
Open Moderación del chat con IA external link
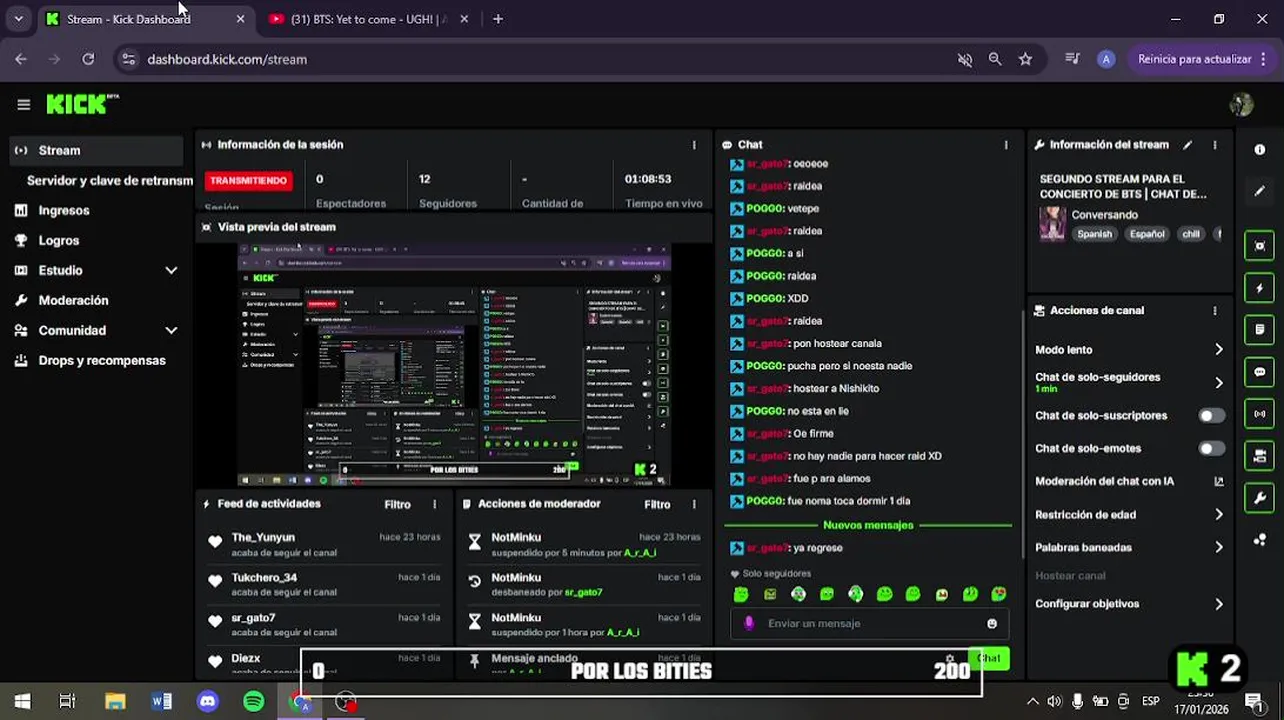[x=1219, y=481]
